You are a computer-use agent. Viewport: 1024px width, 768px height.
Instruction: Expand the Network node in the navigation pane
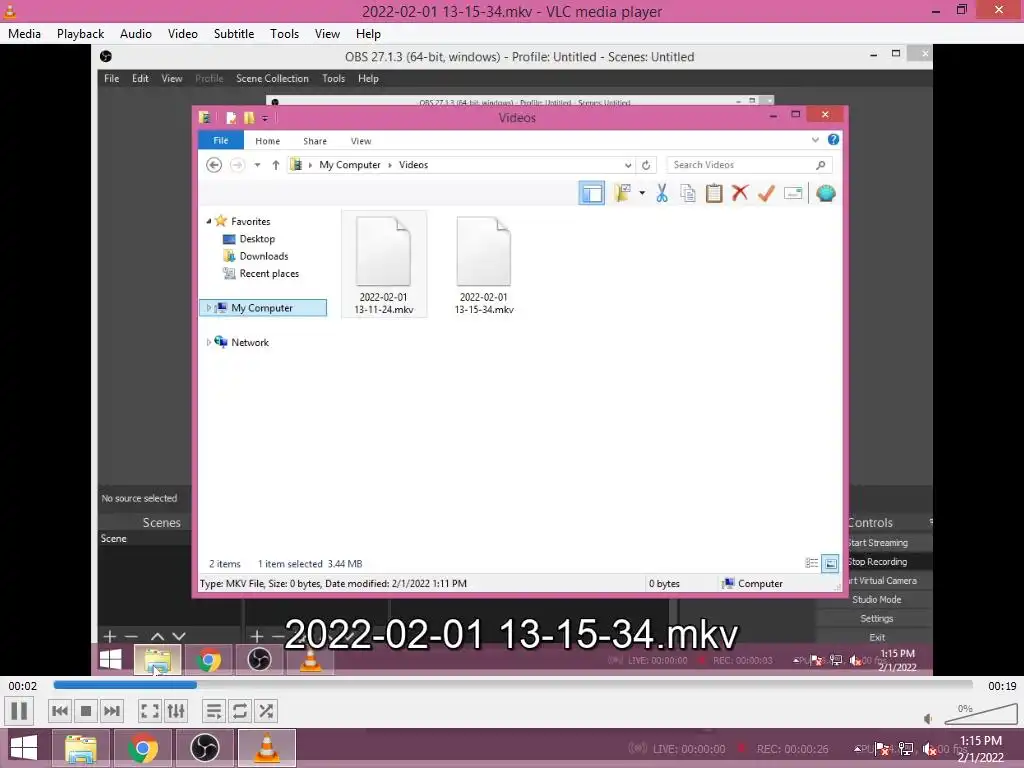click(209, 342)
